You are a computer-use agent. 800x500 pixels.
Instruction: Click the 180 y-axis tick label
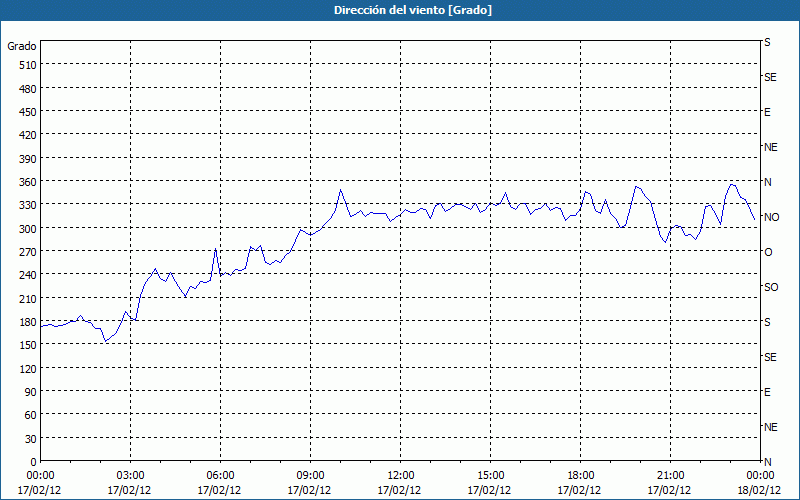click(28, 322)
